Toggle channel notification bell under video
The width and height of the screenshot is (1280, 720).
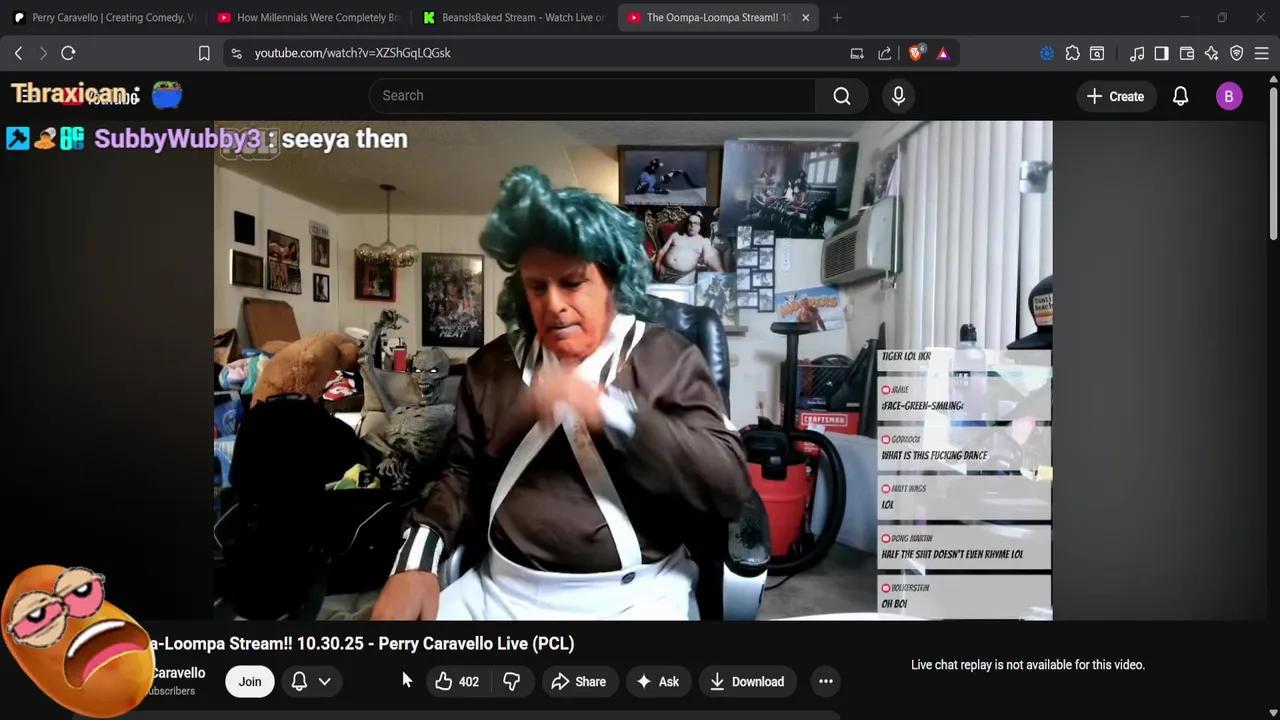click(299, 682)
